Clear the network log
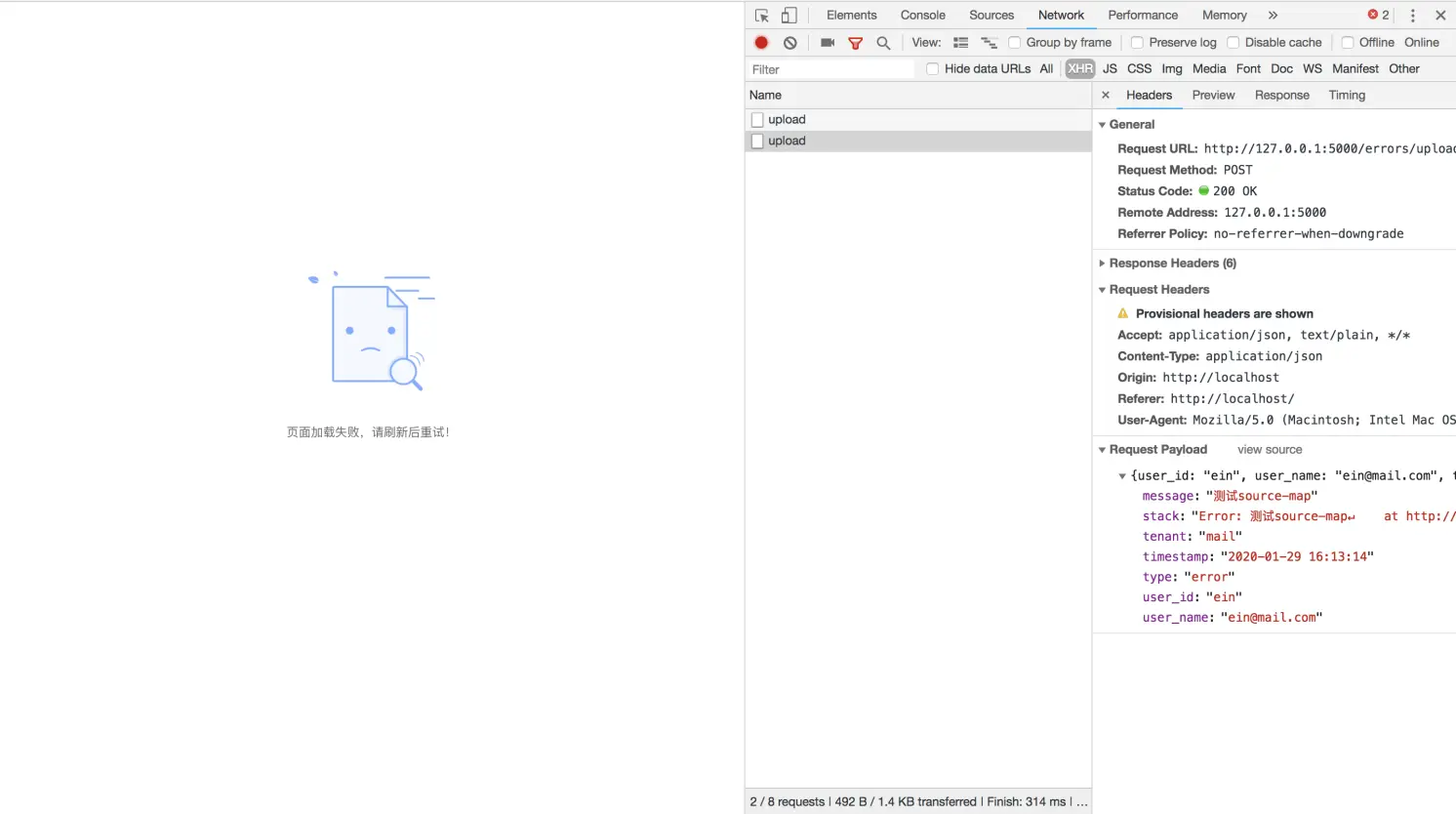The width and height of the screenshot is (1456, 814). coord(790,43)
